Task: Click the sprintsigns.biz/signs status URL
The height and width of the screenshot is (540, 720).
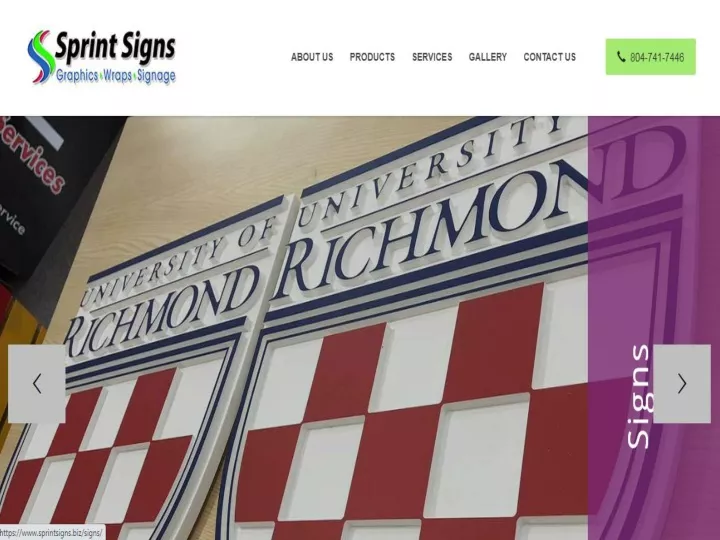Action: pos(51,533)
